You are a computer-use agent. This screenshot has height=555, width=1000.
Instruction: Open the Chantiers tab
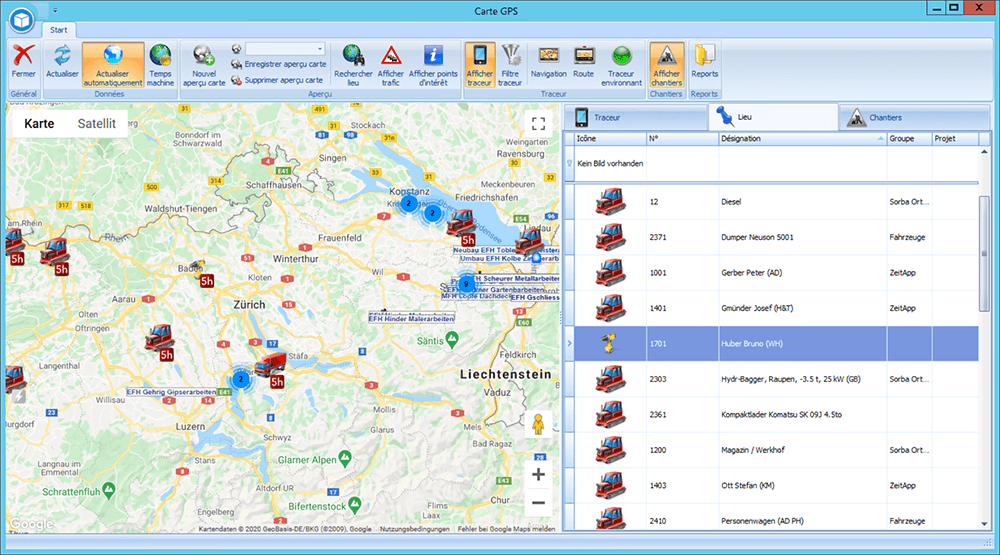coord(914,117)
